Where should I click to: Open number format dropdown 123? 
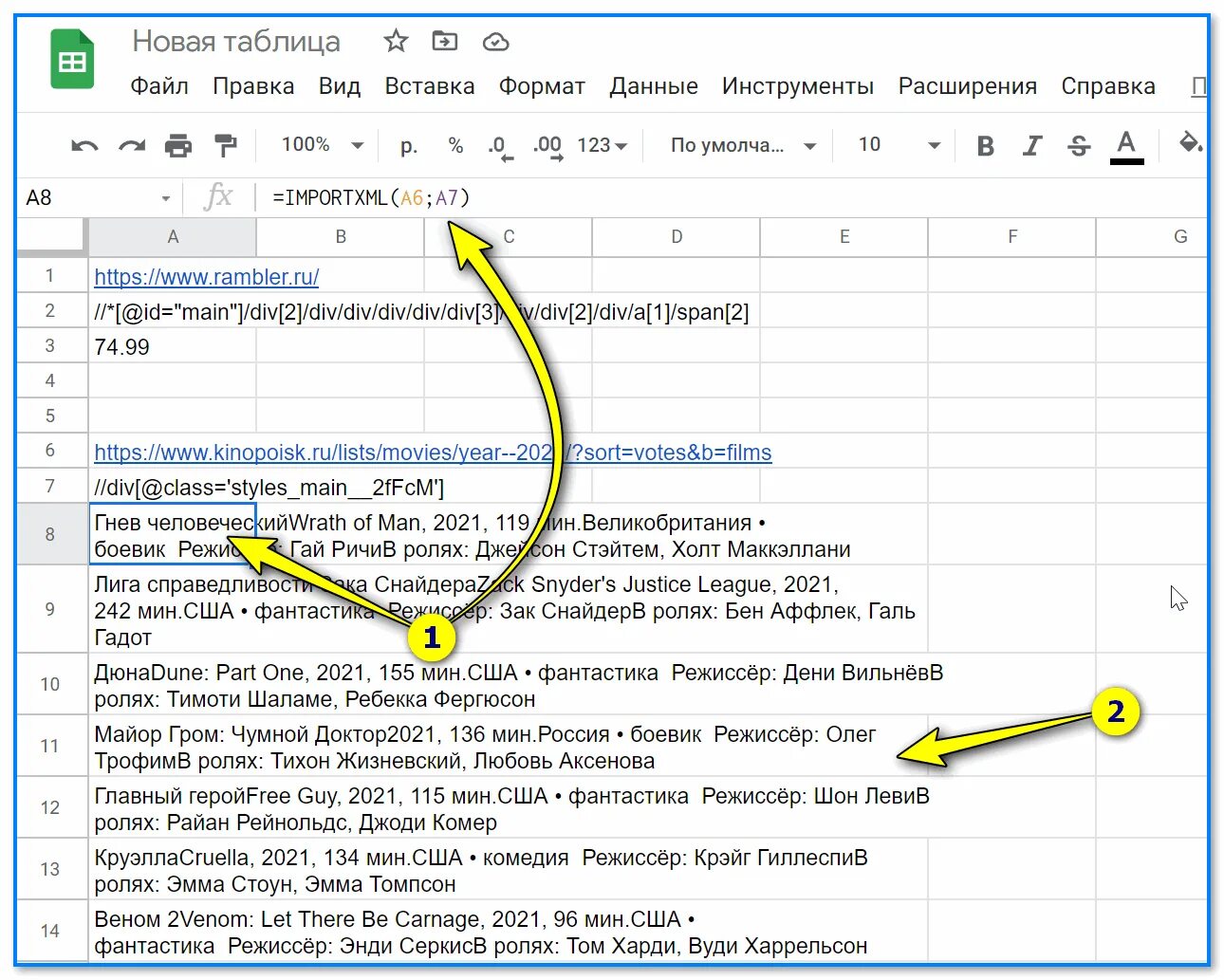(x=603, y=145)
